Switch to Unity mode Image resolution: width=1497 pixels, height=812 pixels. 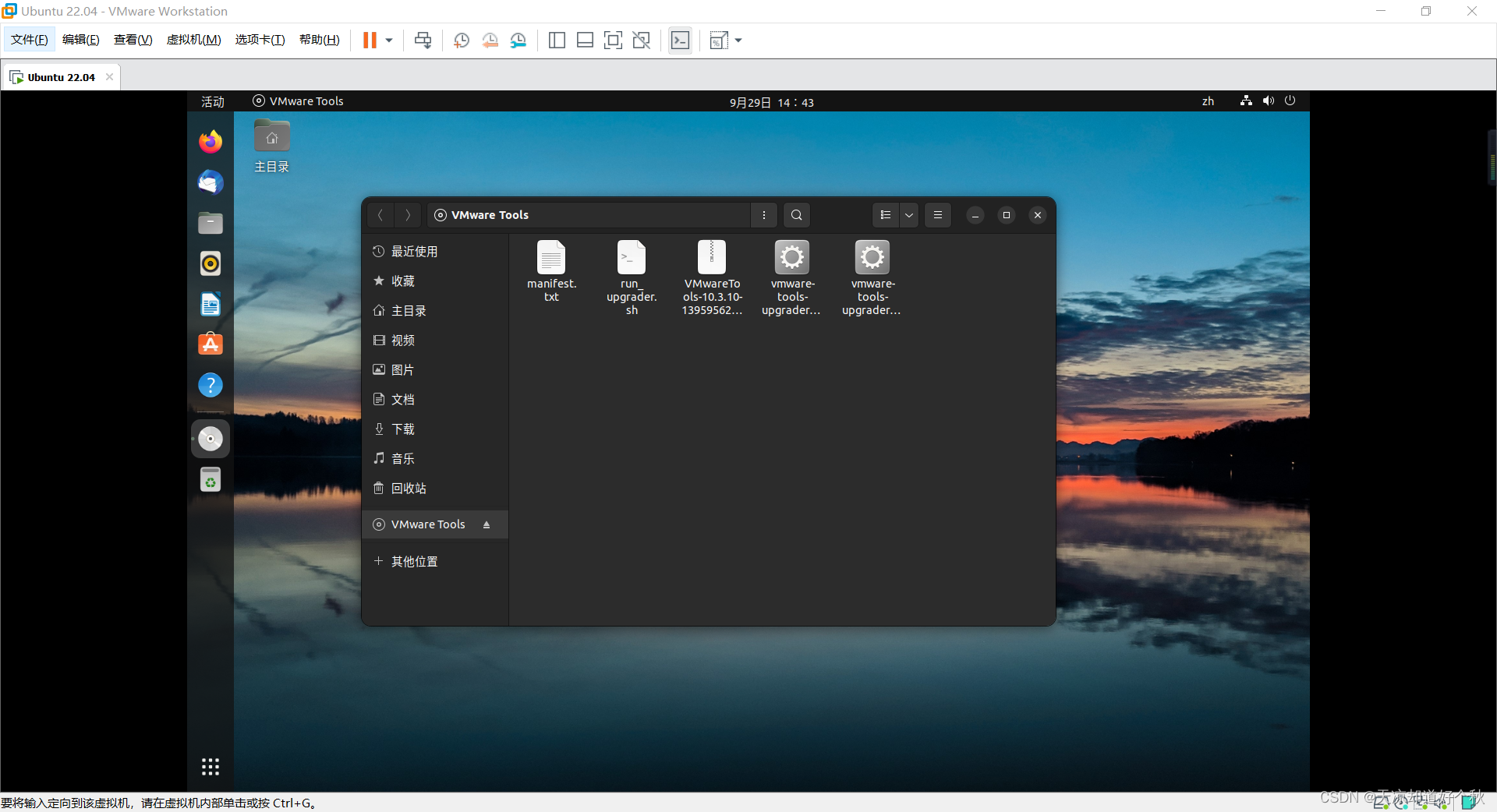point(642,41)
